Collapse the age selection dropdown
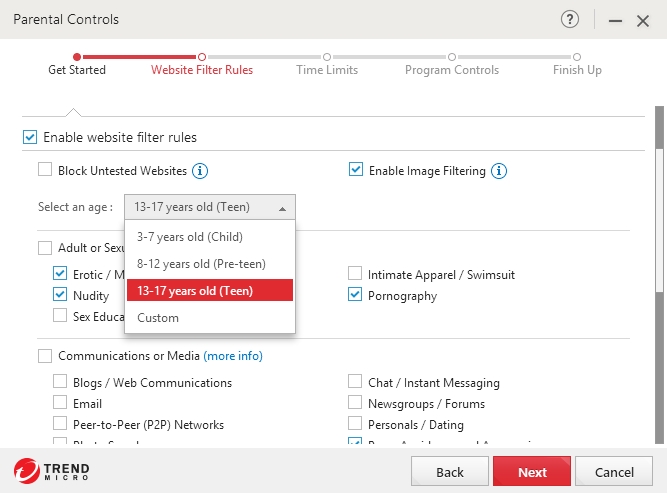The image size is (667, 493). (x=210, y=207)
